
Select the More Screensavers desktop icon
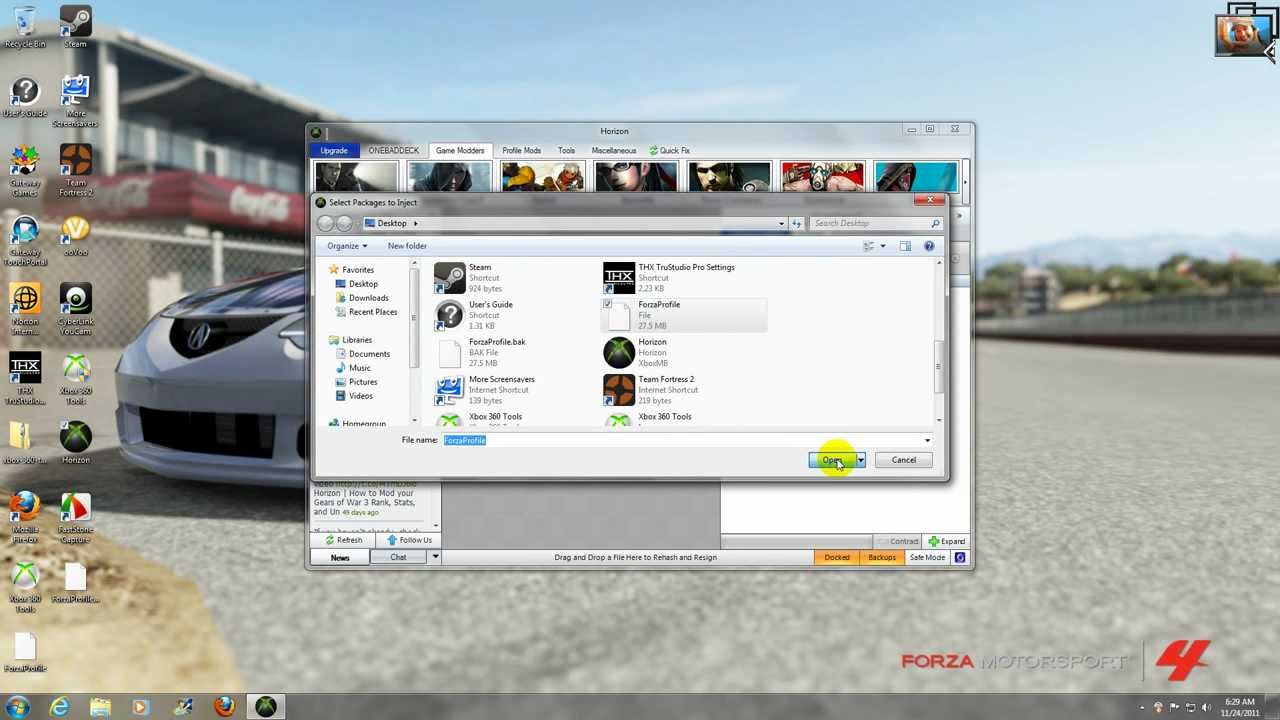[x=75, y=102]
